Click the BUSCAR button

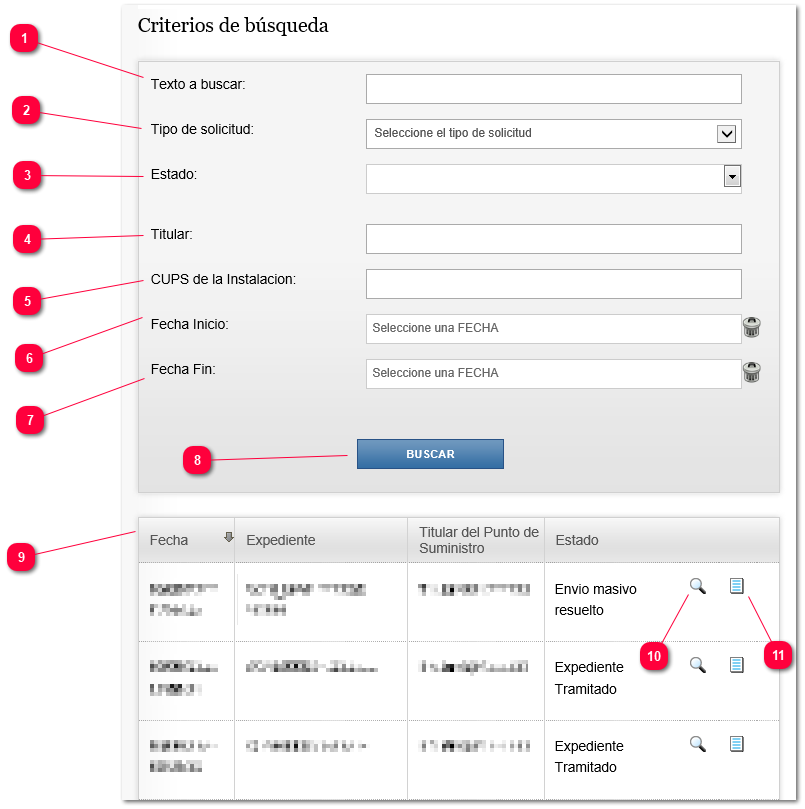430,454
